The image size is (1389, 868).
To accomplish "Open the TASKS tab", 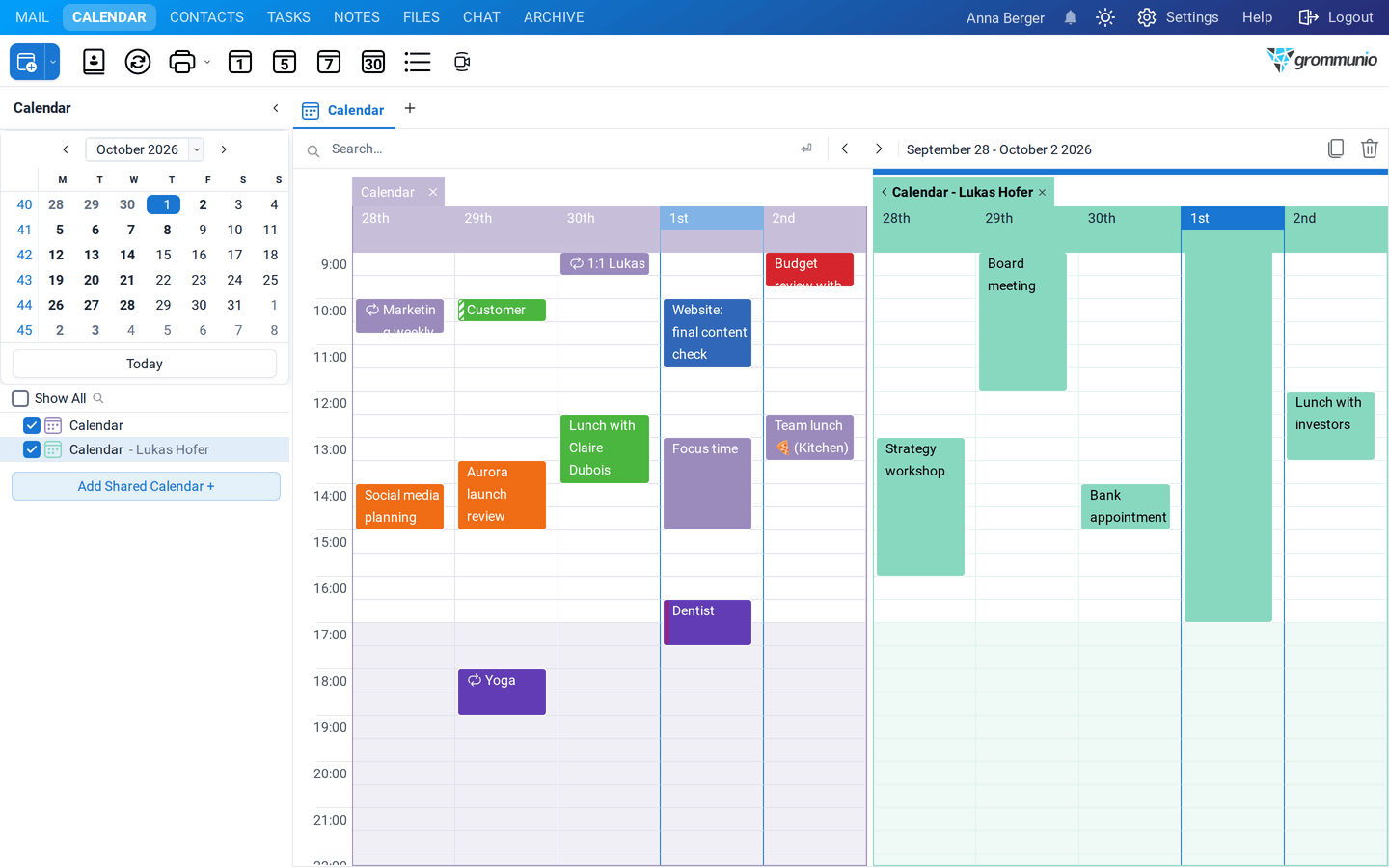I will 288,17.
